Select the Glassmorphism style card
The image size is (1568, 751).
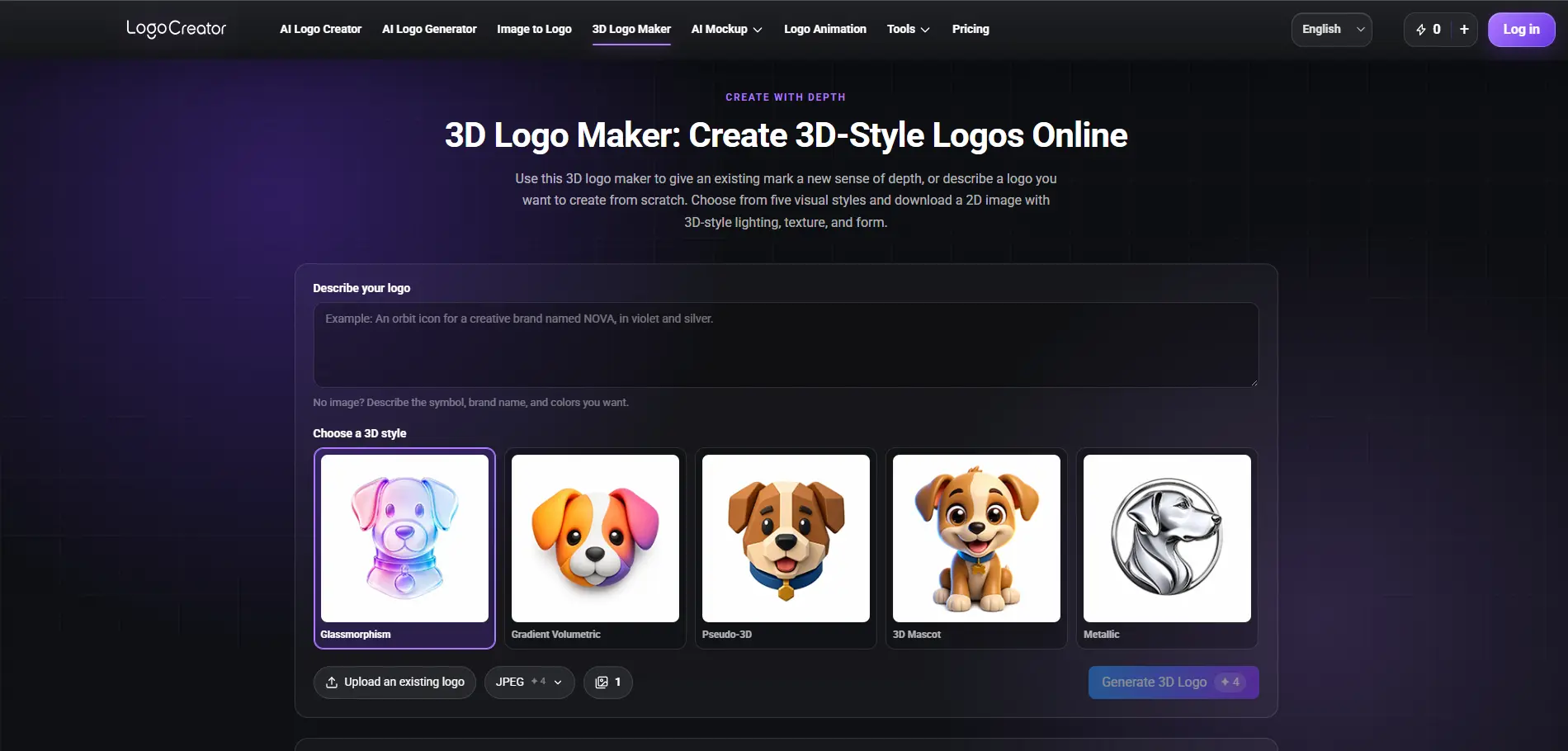pyautogui.click(x=404, y=548)
